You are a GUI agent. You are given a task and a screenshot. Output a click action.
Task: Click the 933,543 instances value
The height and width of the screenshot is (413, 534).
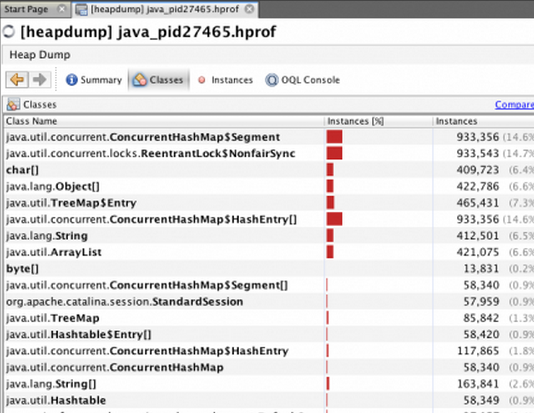coord(477,154)
